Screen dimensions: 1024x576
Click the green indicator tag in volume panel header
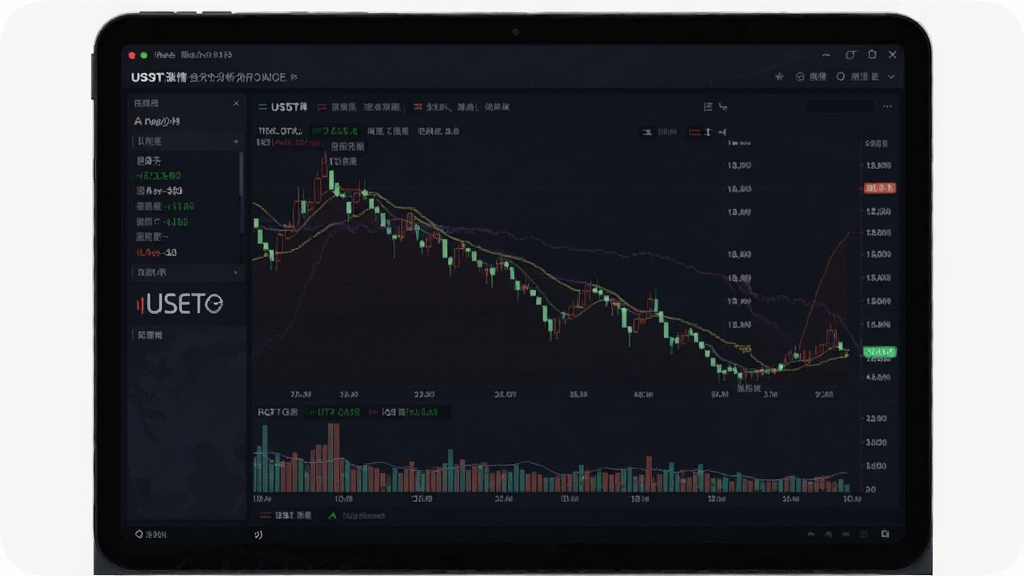pos(334,412)
